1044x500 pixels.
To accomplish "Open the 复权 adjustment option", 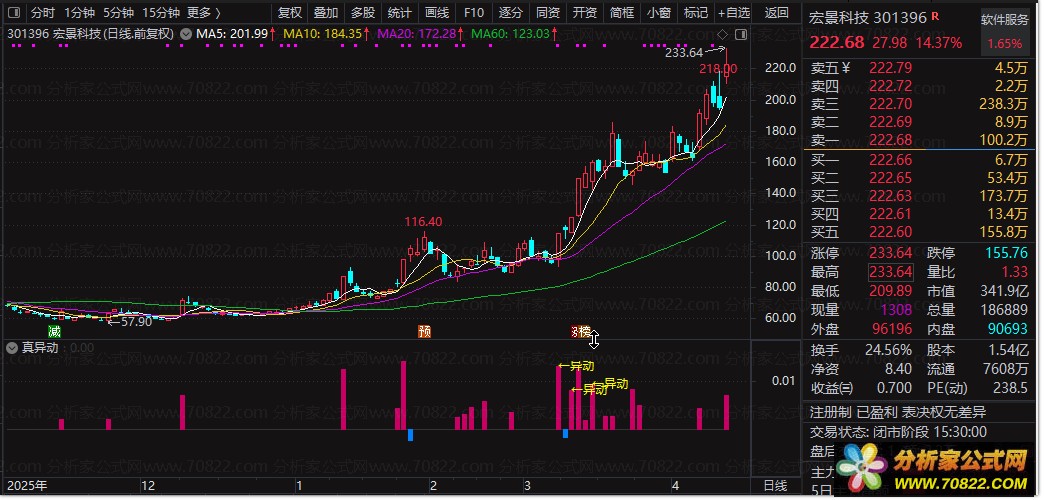I will coord(290,12).
